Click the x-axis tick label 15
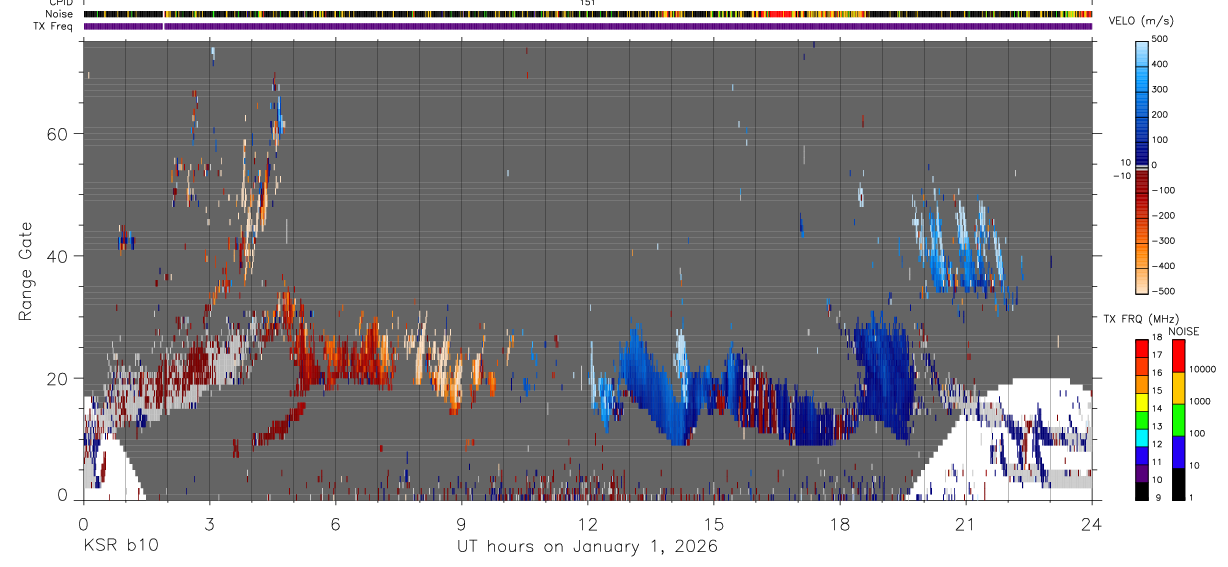Viewport: 1228px width, 567px height. point(714,524)
